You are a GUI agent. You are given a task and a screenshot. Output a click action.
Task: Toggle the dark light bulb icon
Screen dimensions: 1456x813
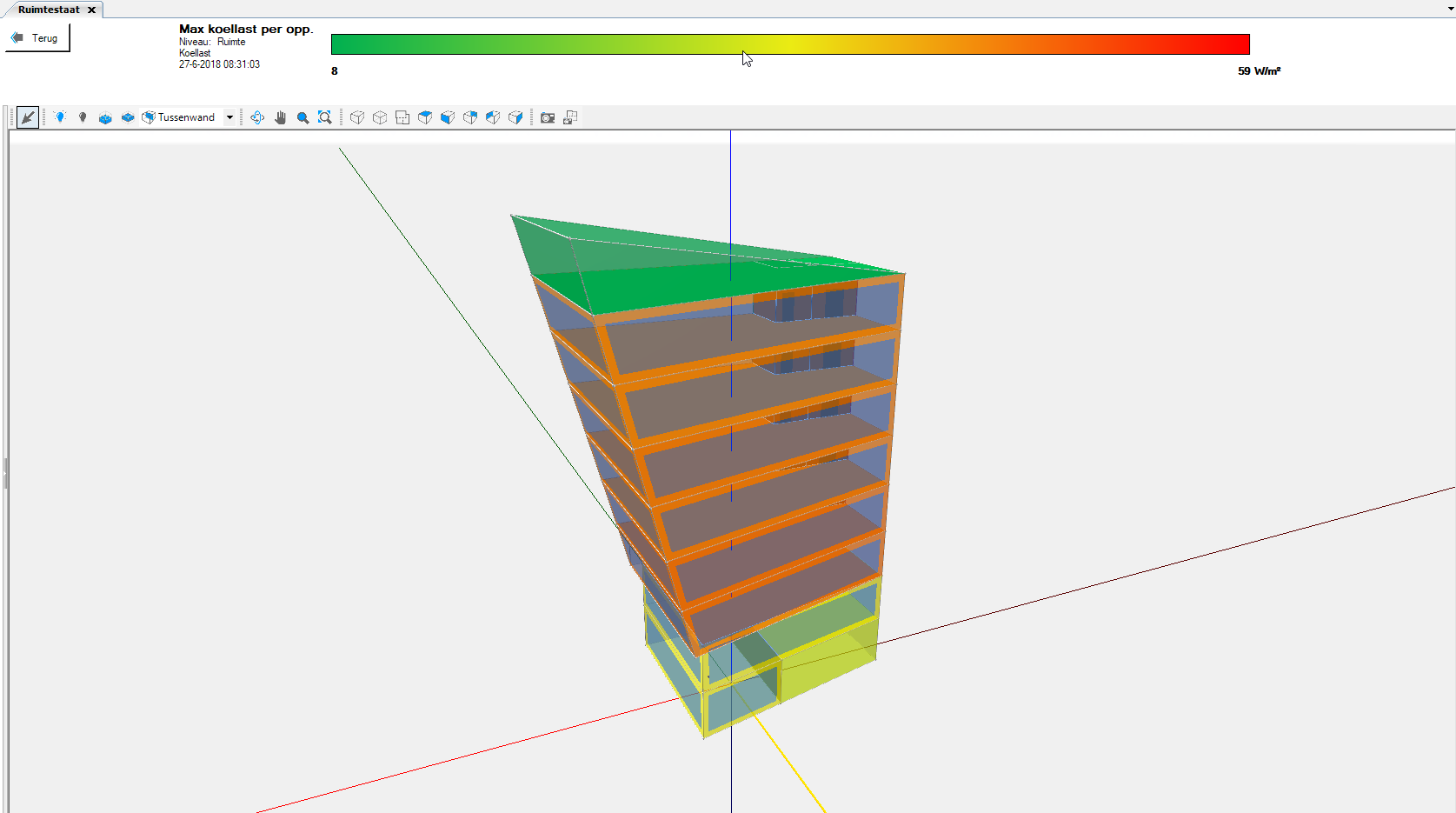tap(83, 117)
